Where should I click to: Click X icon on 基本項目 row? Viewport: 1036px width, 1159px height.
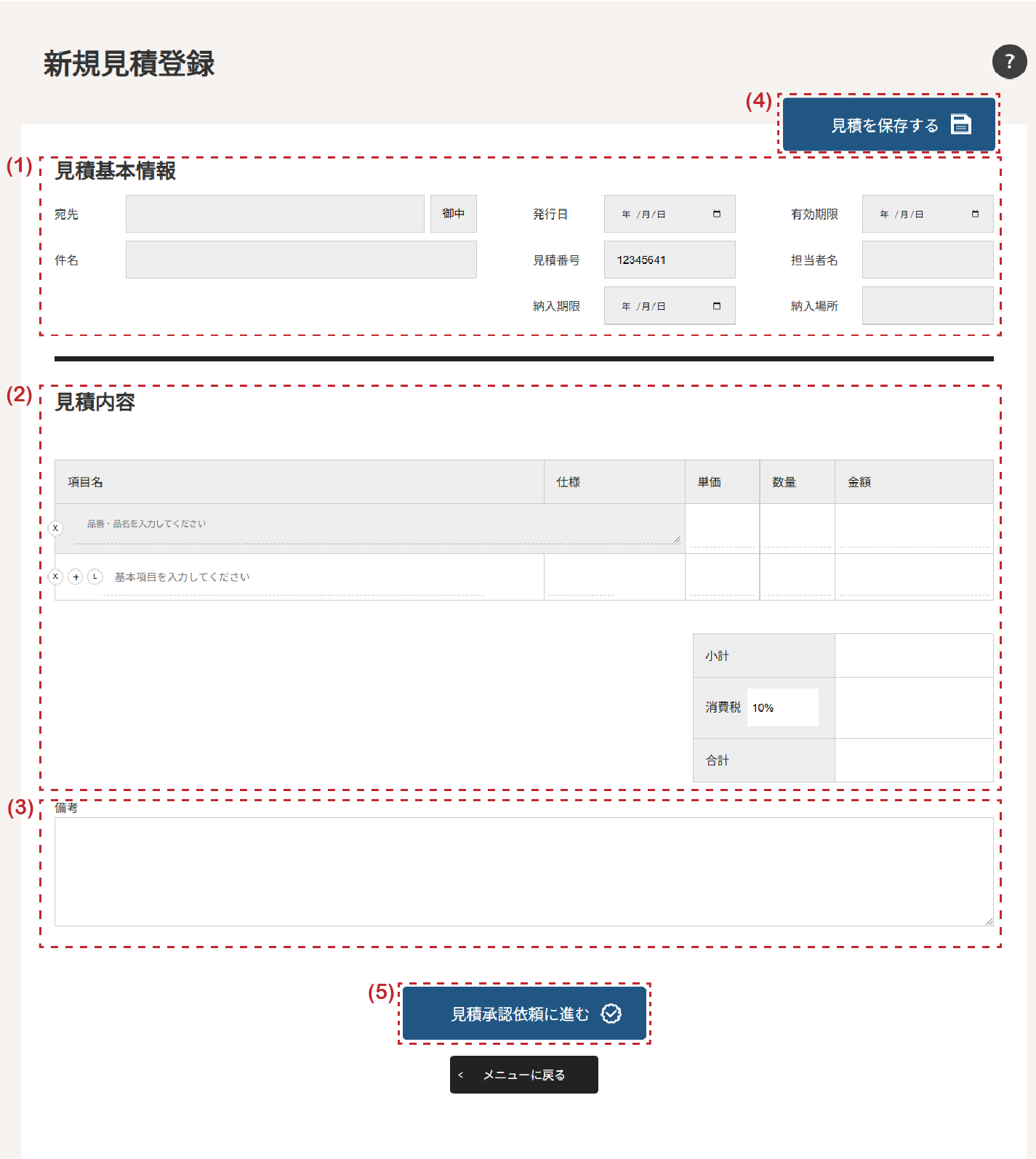[x=55, y=577]
